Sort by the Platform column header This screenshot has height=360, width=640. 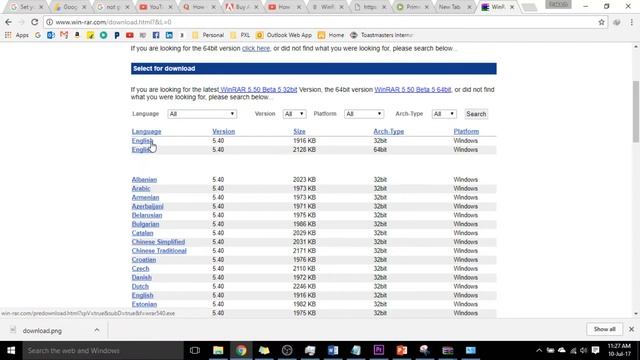tap(466, 131)
